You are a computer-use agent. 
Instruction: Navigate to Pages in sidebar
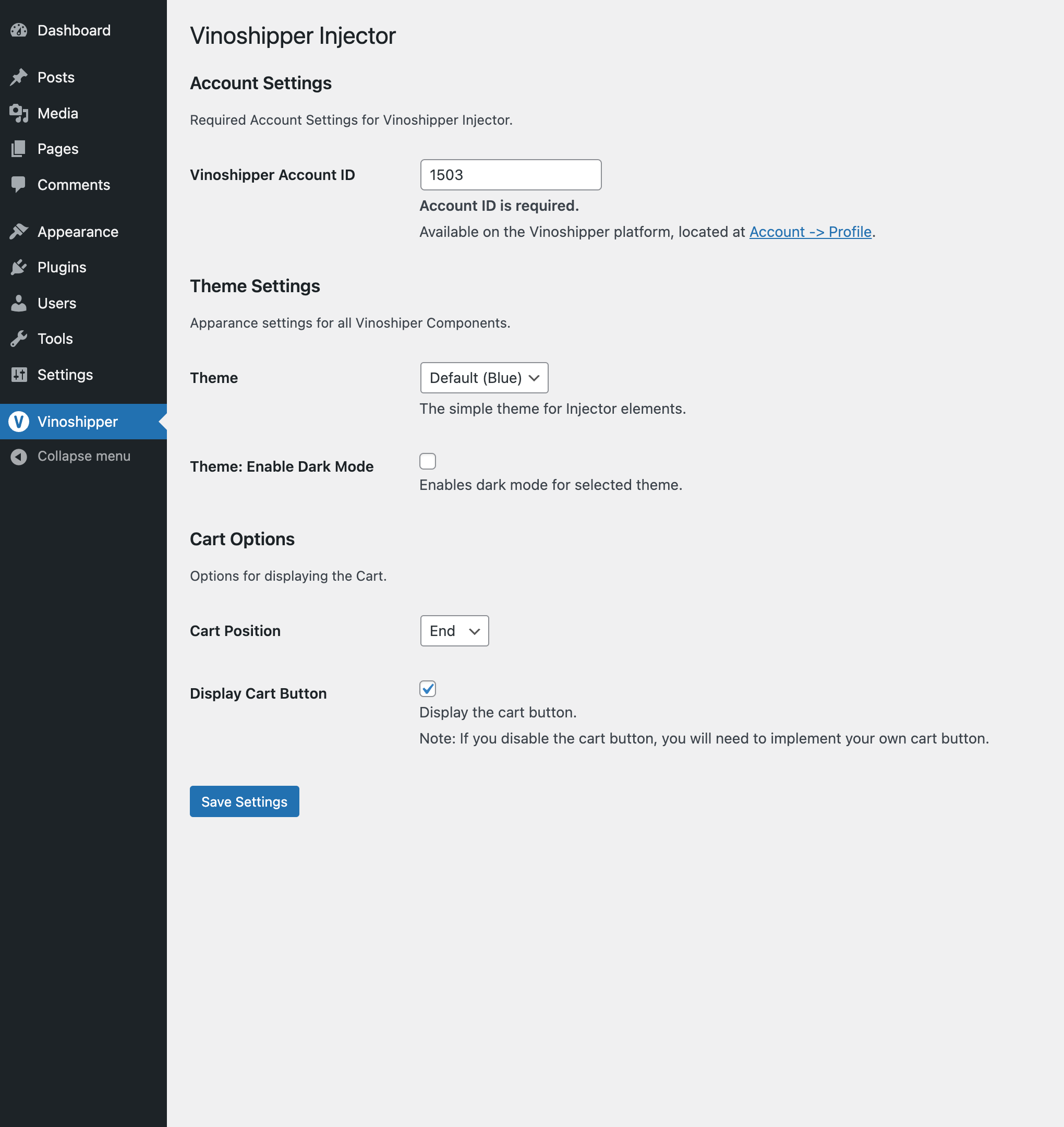pyautogui.click(x=83, y=149)
